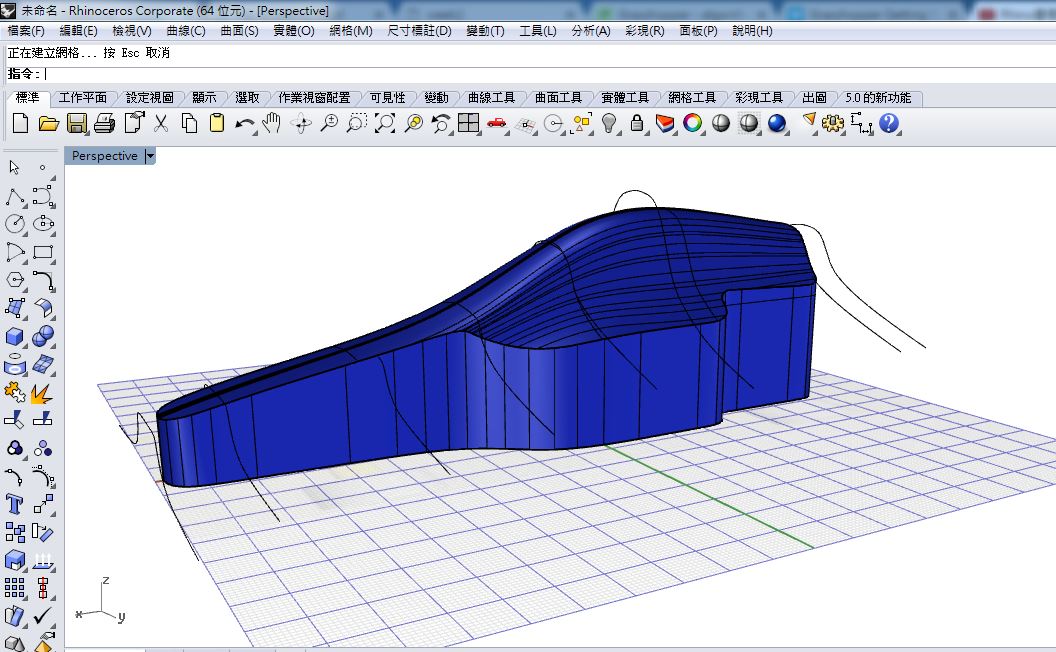Open the 變動(T) menu
This screenshot has height=652, width=1056.
pos(485,31)
